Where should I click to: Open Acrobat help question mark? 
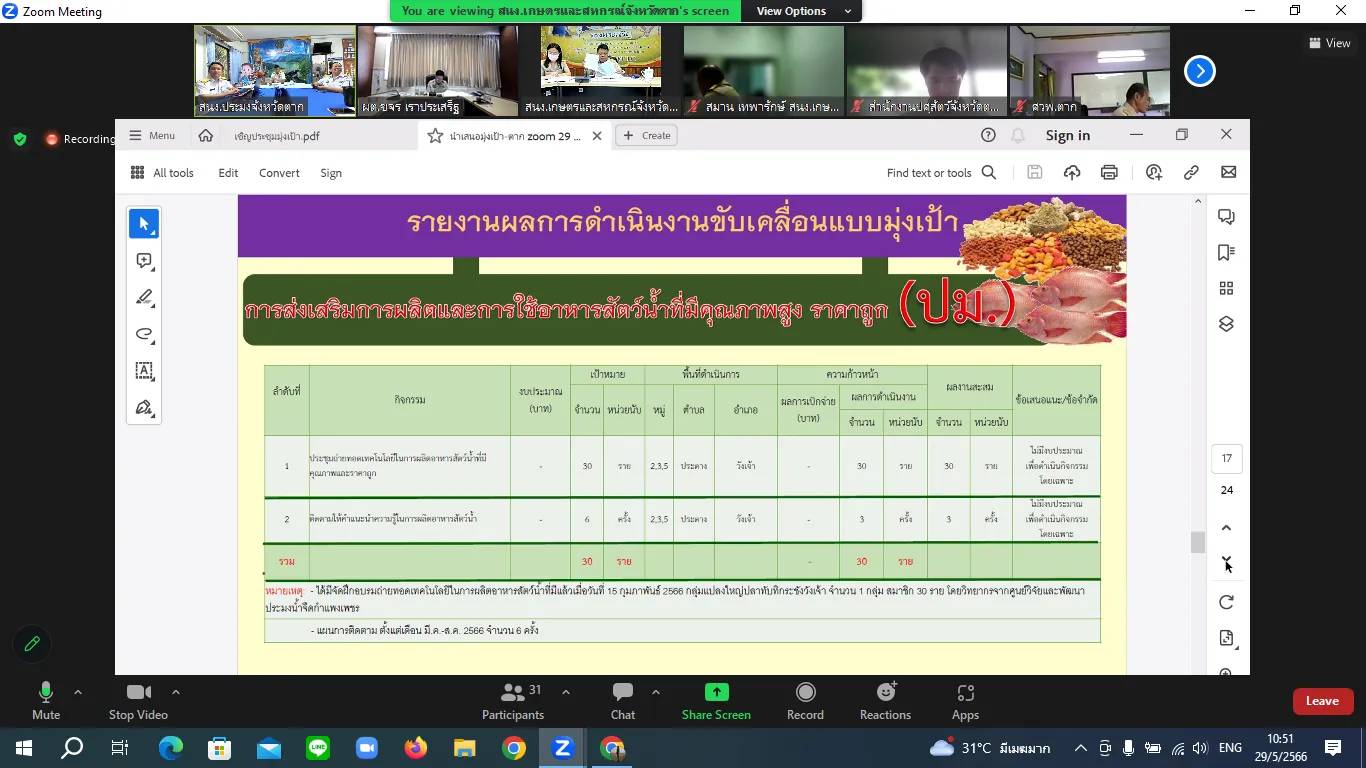pyautogui.click(x=988, y=135)
